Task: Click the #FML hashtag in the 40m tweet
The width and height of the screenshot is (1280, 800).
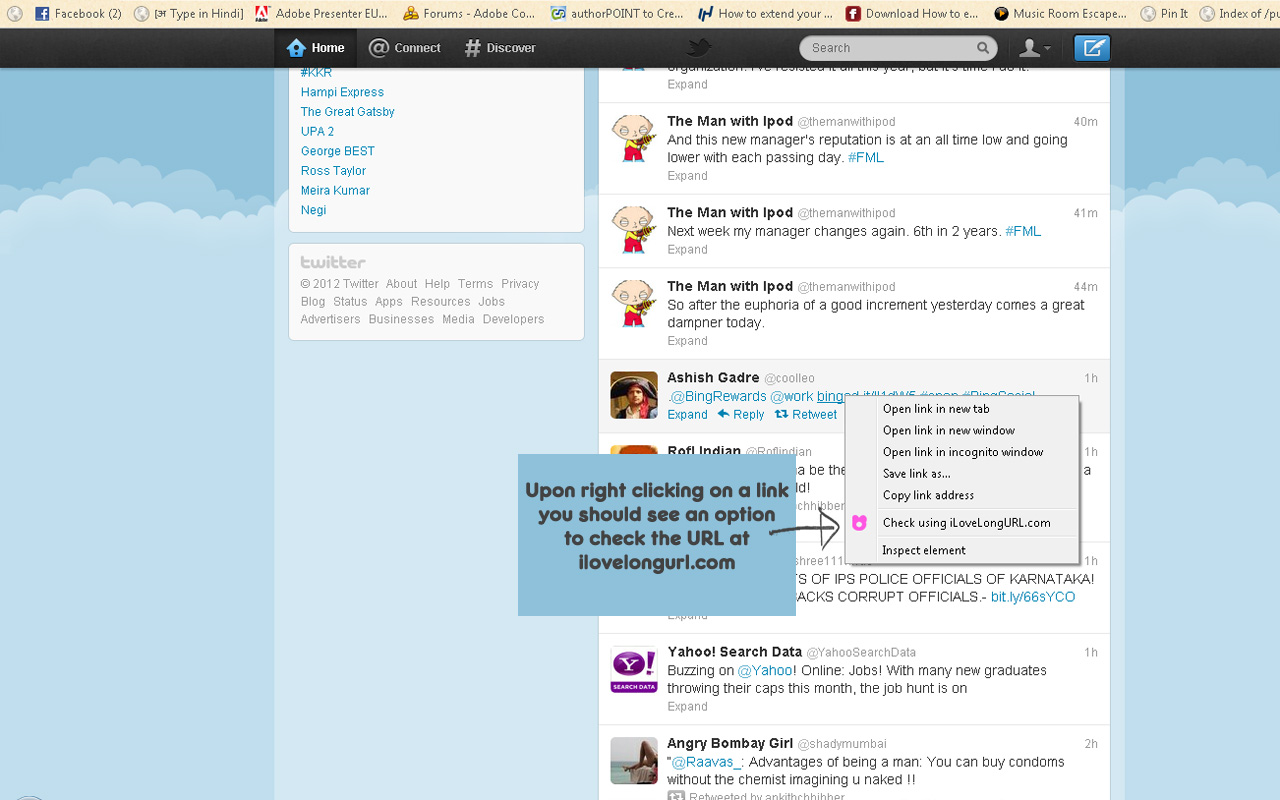Action: click(866, 158)
